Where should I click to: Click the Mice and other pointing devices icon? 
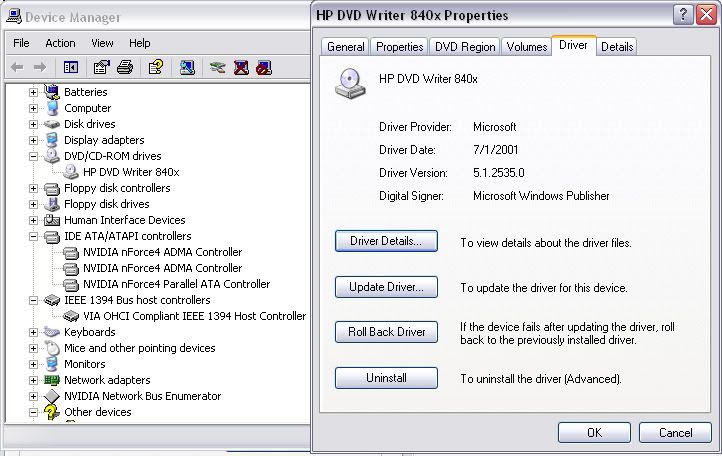(52, 348)
